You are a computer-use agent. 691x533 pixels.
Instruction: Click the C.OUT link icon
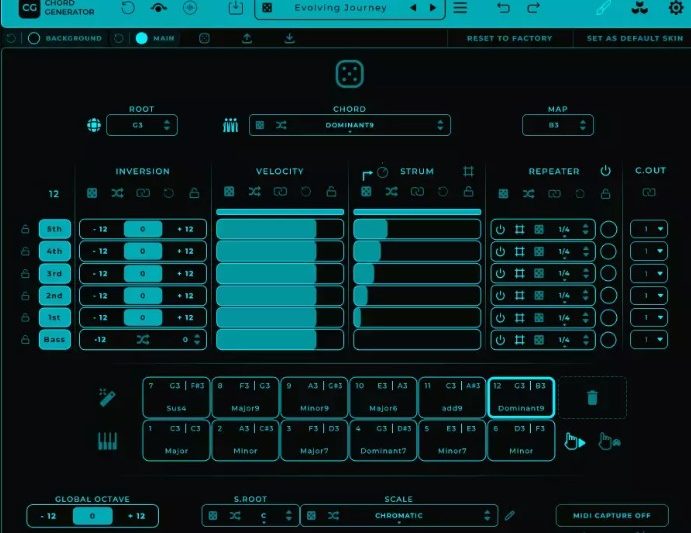point(649,192)
